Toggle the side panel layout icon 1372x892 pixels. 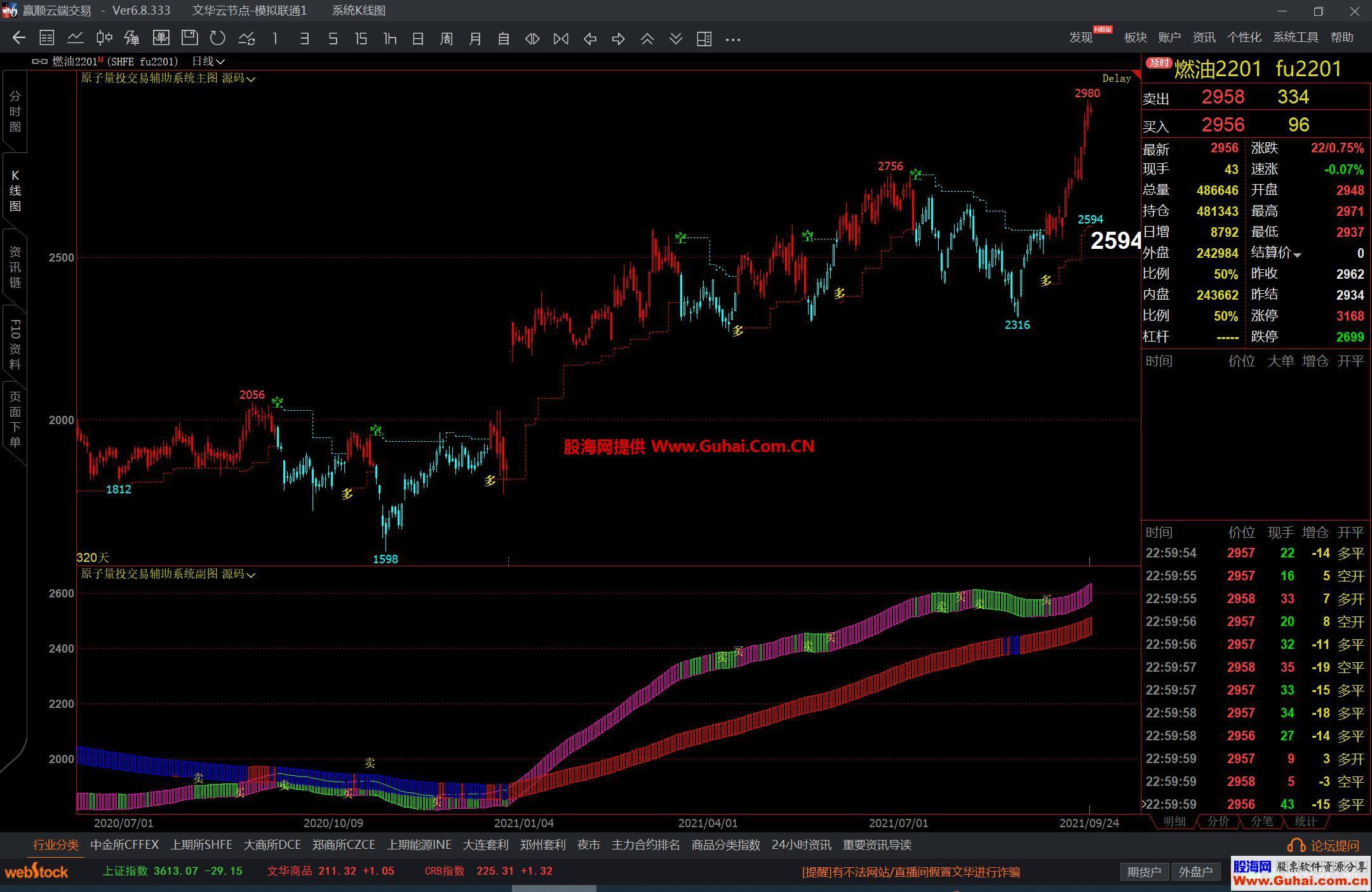click(704, 39)
